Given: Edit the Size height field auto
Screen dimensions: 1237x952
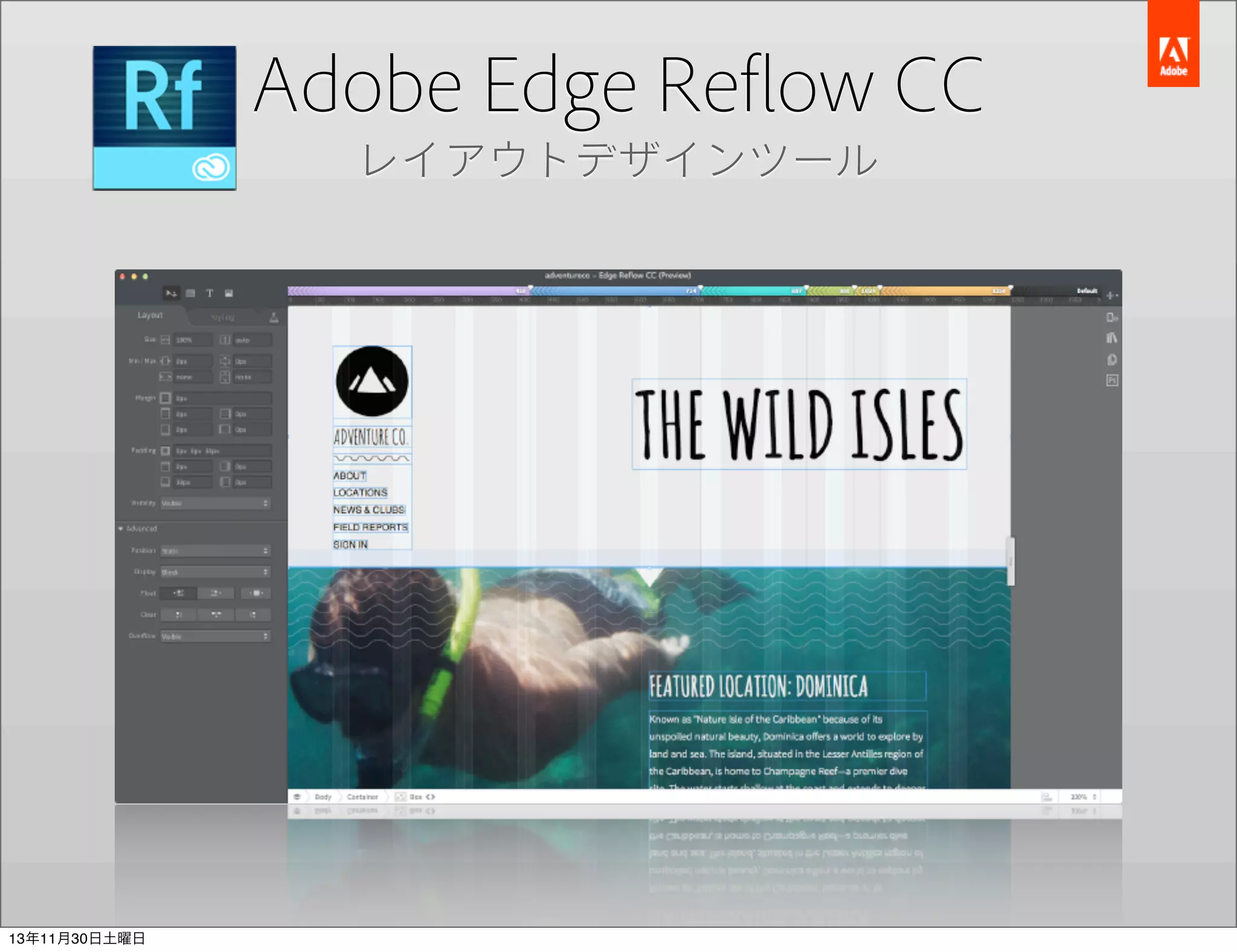Looking at the screenshot, I should [x=252, y=340].
